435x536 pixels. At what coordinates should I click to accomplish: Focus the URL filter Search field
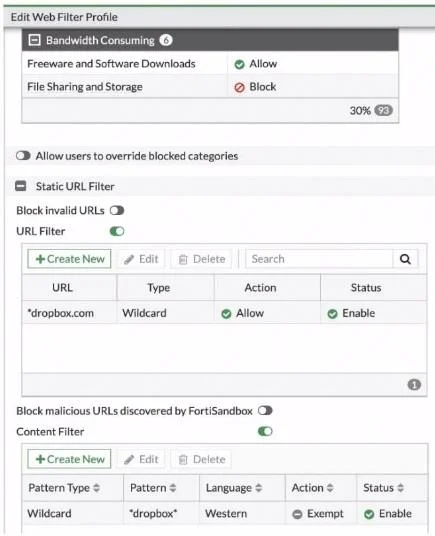(319, 259)
